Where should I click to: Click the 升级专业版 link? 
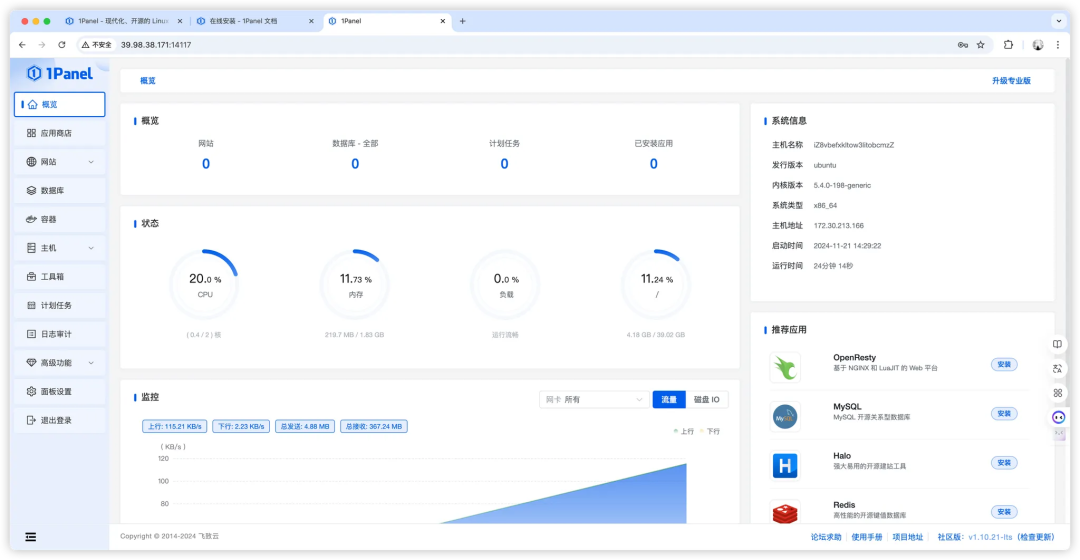(1011, 81)
